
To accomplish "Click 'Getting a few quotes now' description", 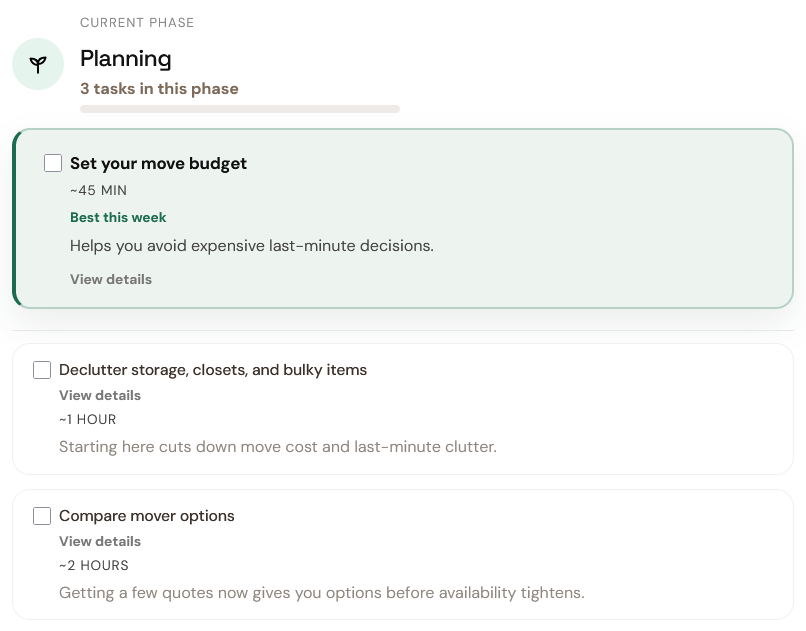I will (322, 592).
